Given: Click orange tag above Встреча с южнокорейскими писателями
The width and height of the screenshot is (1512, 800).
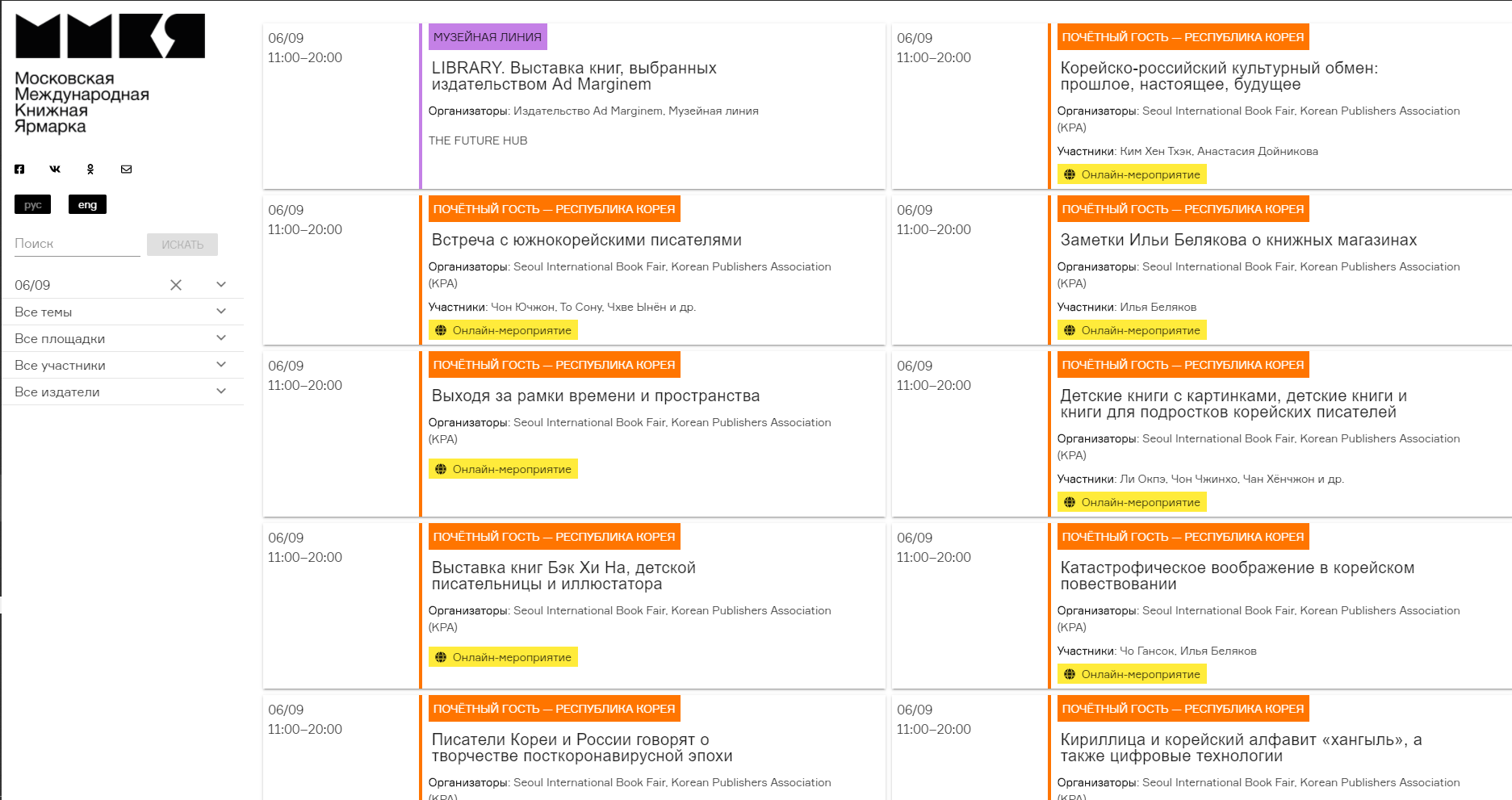Looking at the screenshot, I should (x=555, y=209).
